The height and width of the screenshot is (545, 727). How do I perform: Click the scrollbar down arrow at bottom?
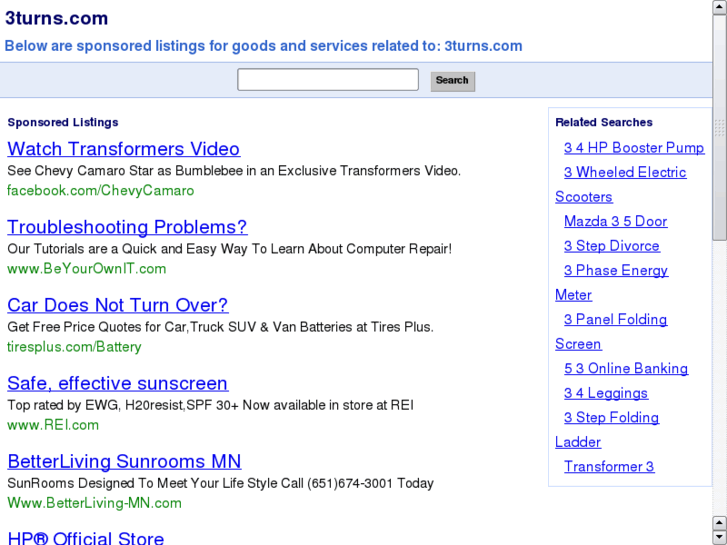click(x=720, y=537)
